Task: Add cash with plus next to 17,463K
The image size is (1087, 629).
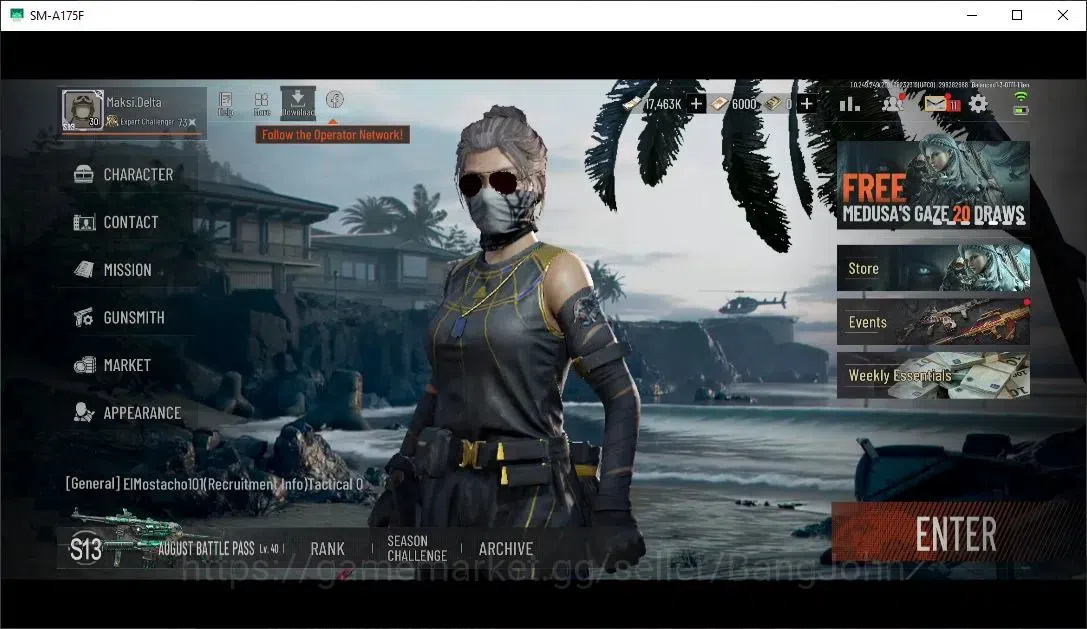Action: tap(696, 104)
